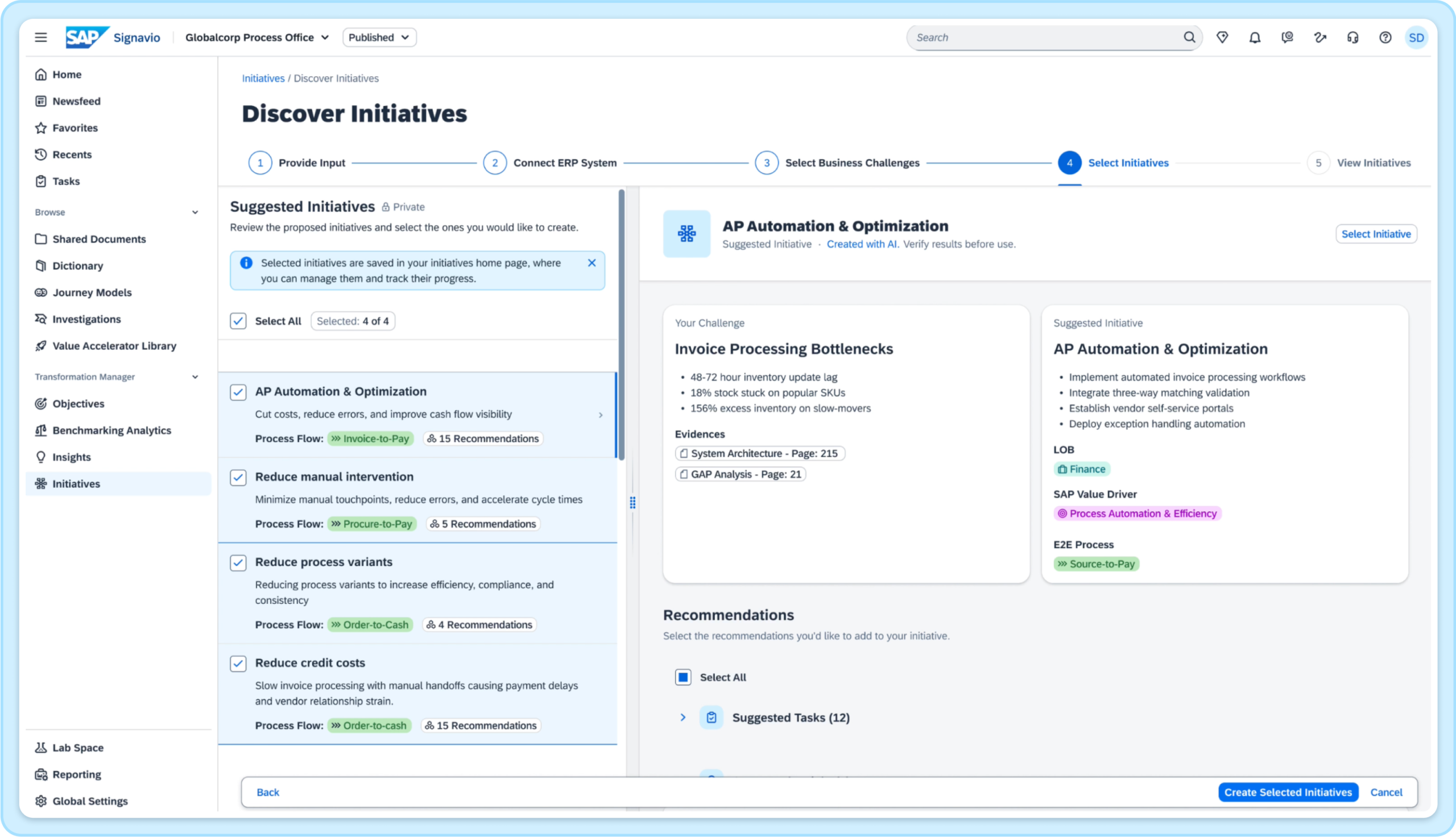Open the help question mark icon
Image resolution: width=1456 pixels, height=837 pixels.
coord(1385,37)
